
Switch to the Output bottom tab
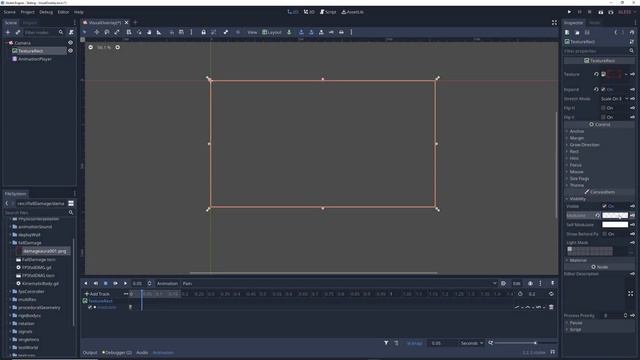tap(90, 352)
